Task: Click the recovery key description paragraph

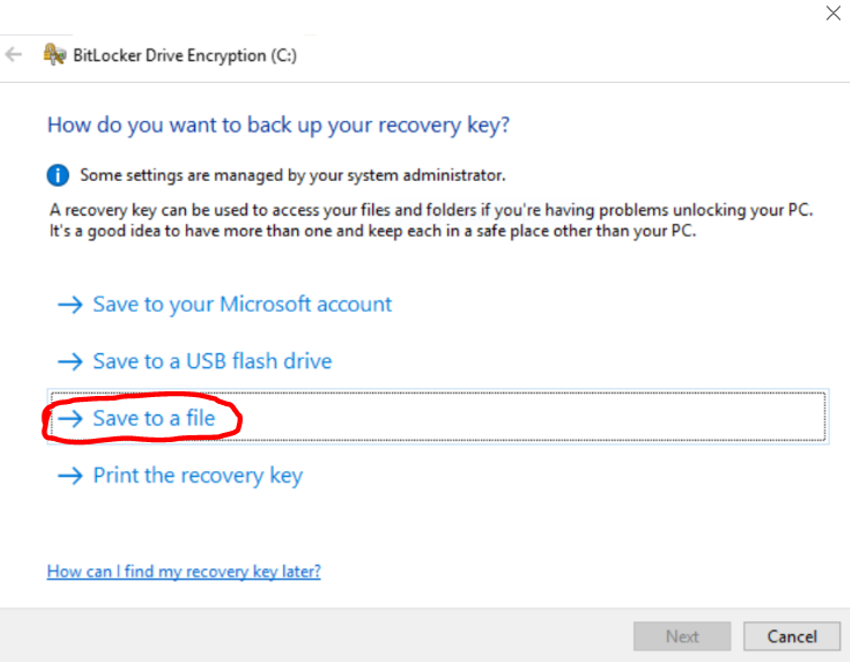Action: (430, 221)
